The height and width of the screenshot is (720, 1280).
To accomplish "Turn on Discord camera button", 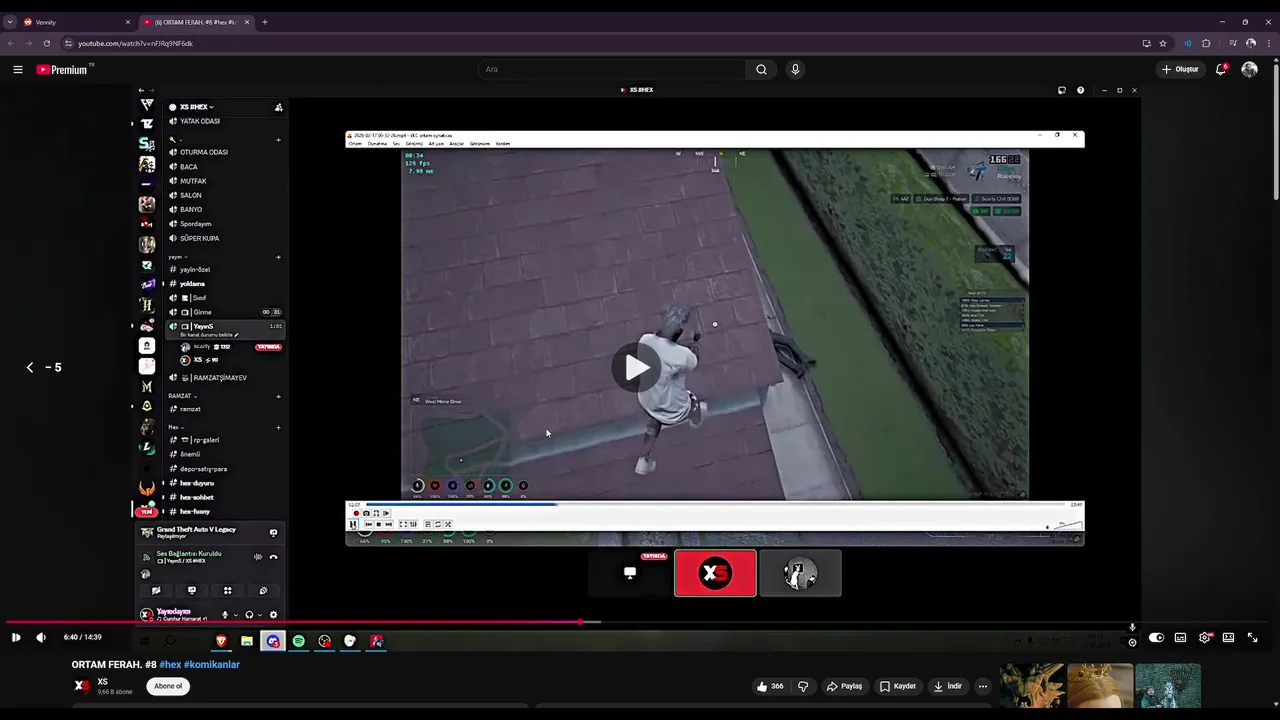I will (156, 590).
